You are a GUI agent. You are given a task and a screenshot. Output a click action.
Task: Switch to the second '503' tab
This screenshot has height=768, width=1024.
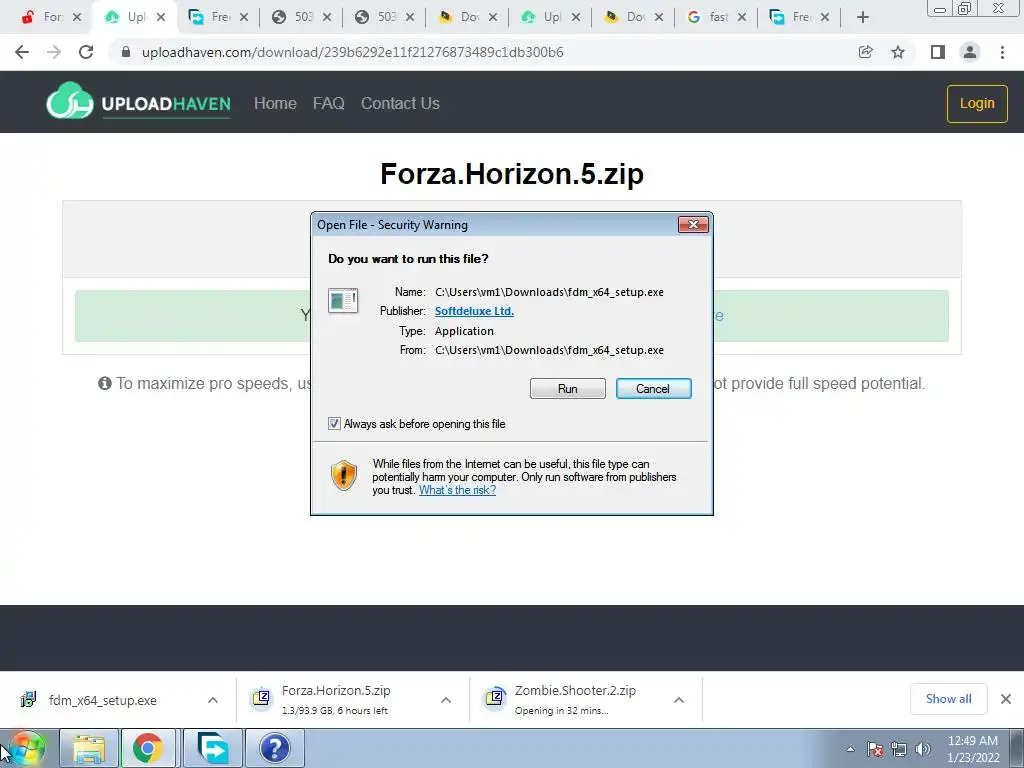[x=384, y=17]
